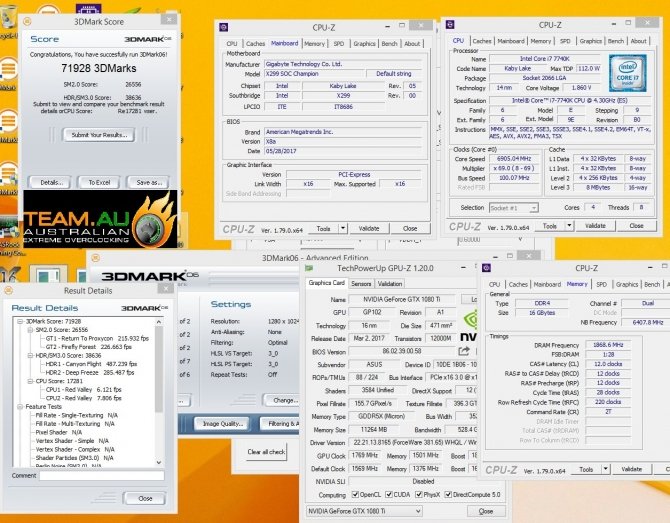Click 3DMark Score window title icon

[27, 21]
